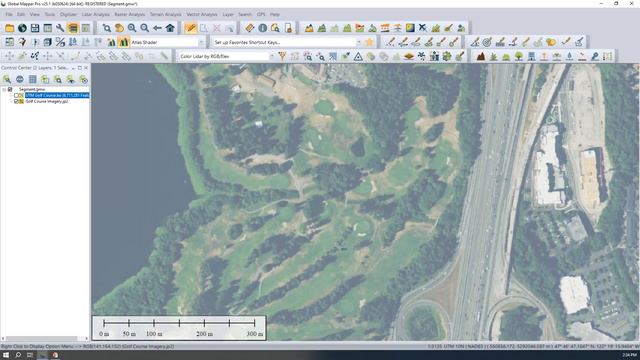
Task: Click the percent slope toolbar icon
Action: click(x=60, y=42)
